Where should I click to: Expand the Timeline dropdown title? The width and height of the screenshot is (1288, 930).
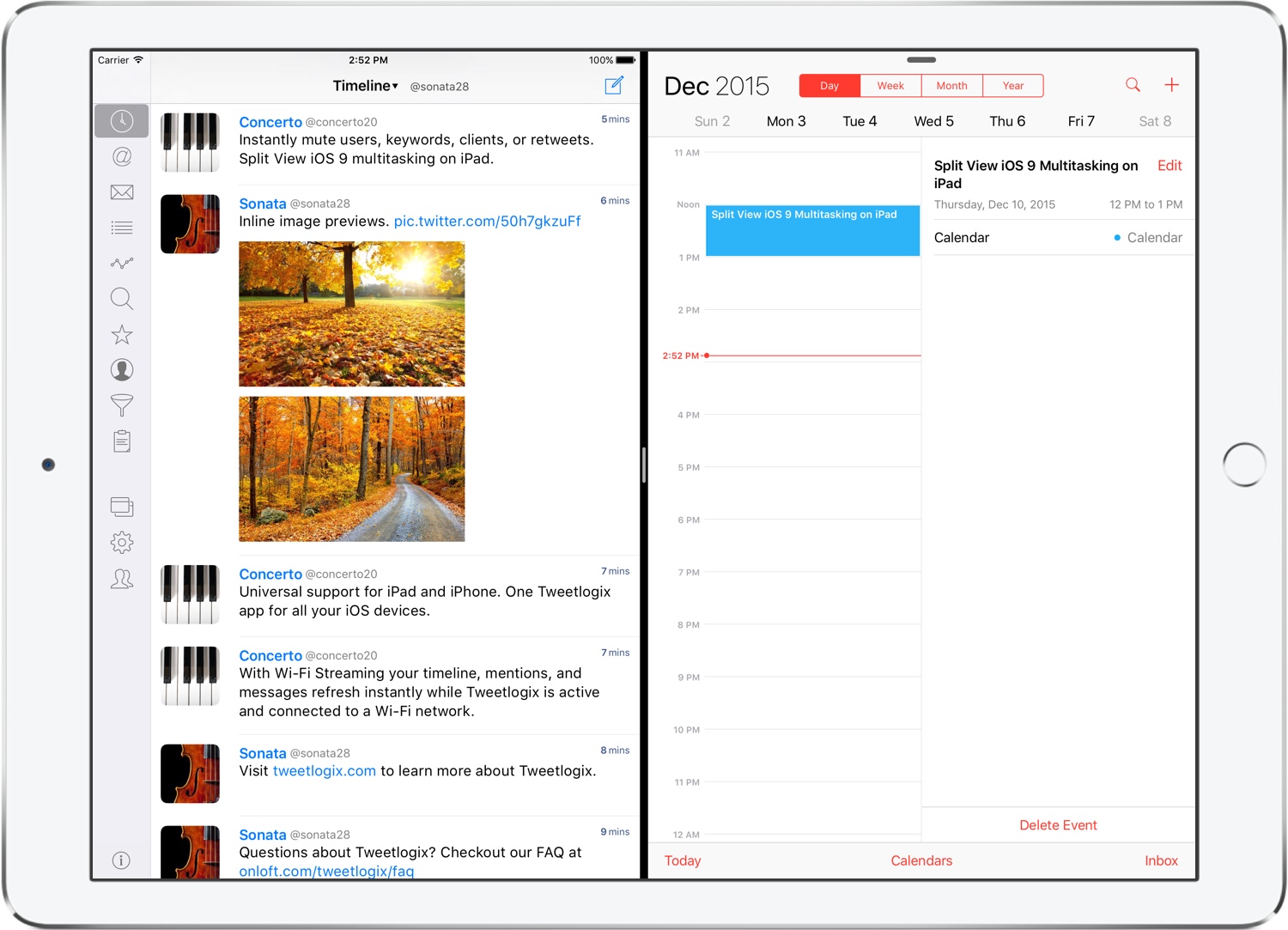366,86
